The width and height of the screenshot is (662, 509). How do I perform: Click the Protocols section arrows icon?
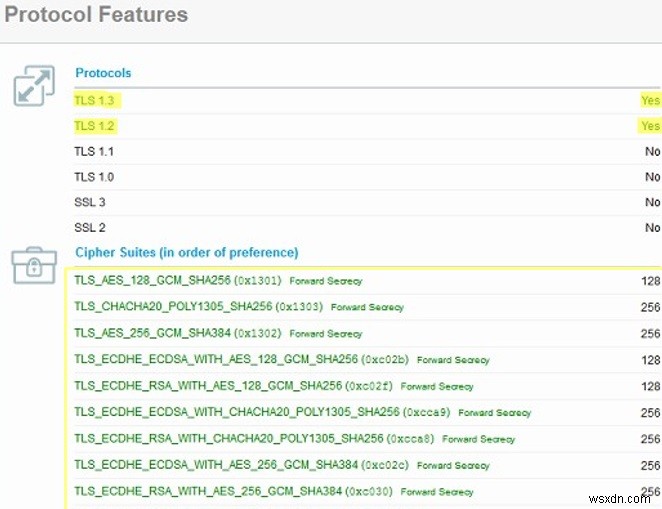click(33, 85)
